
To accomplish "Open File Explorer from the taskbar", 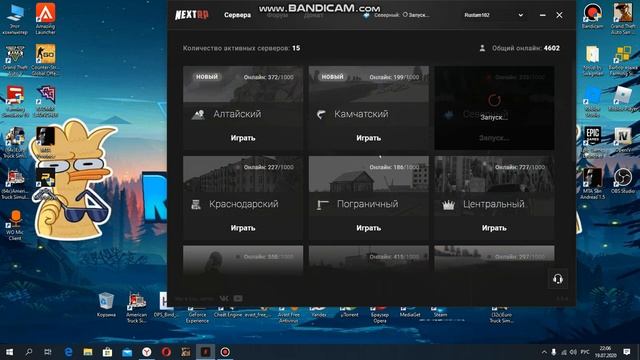I will tap(88, 352).
